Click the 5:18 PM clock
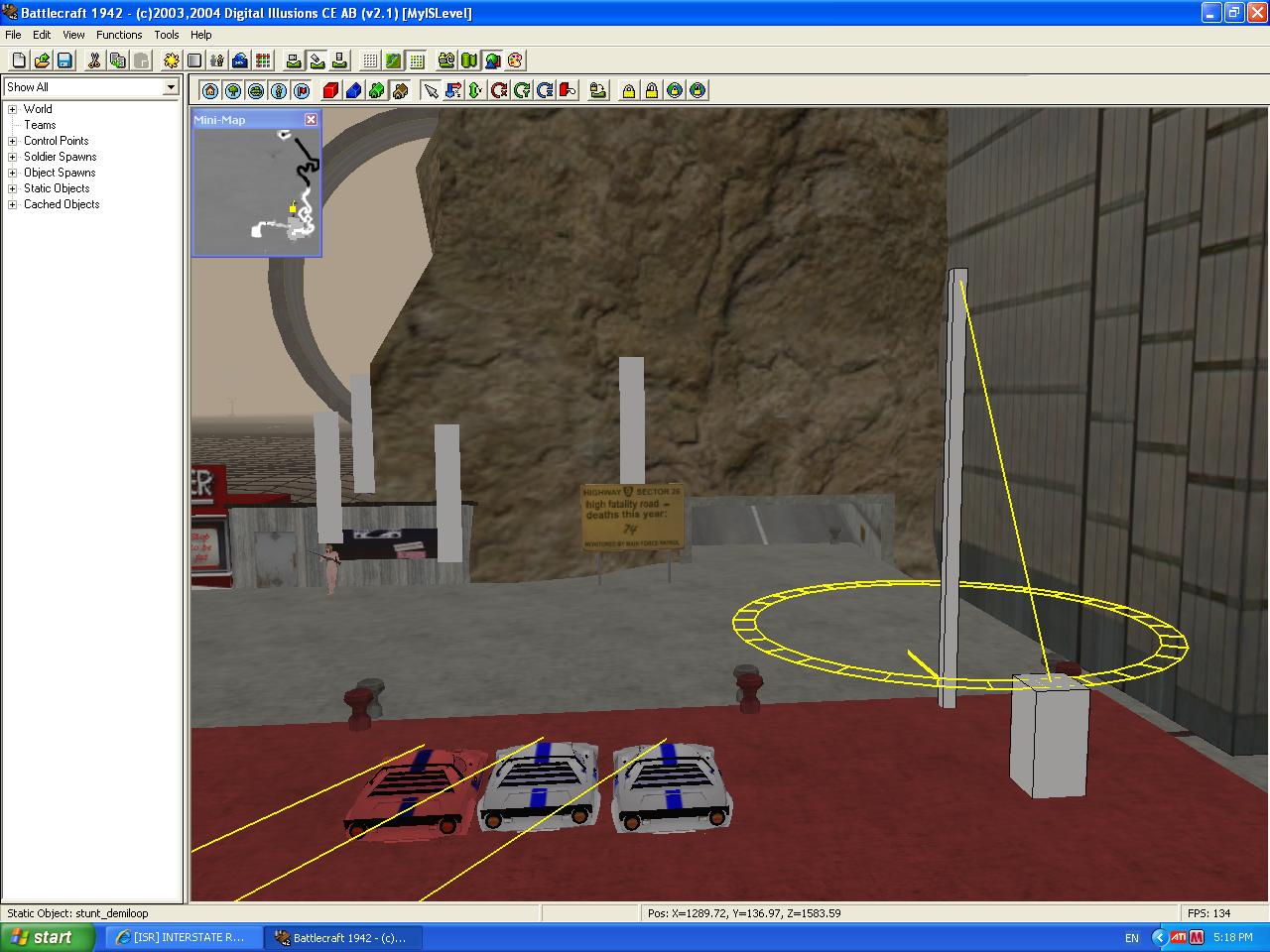 tap(1232, 937)
